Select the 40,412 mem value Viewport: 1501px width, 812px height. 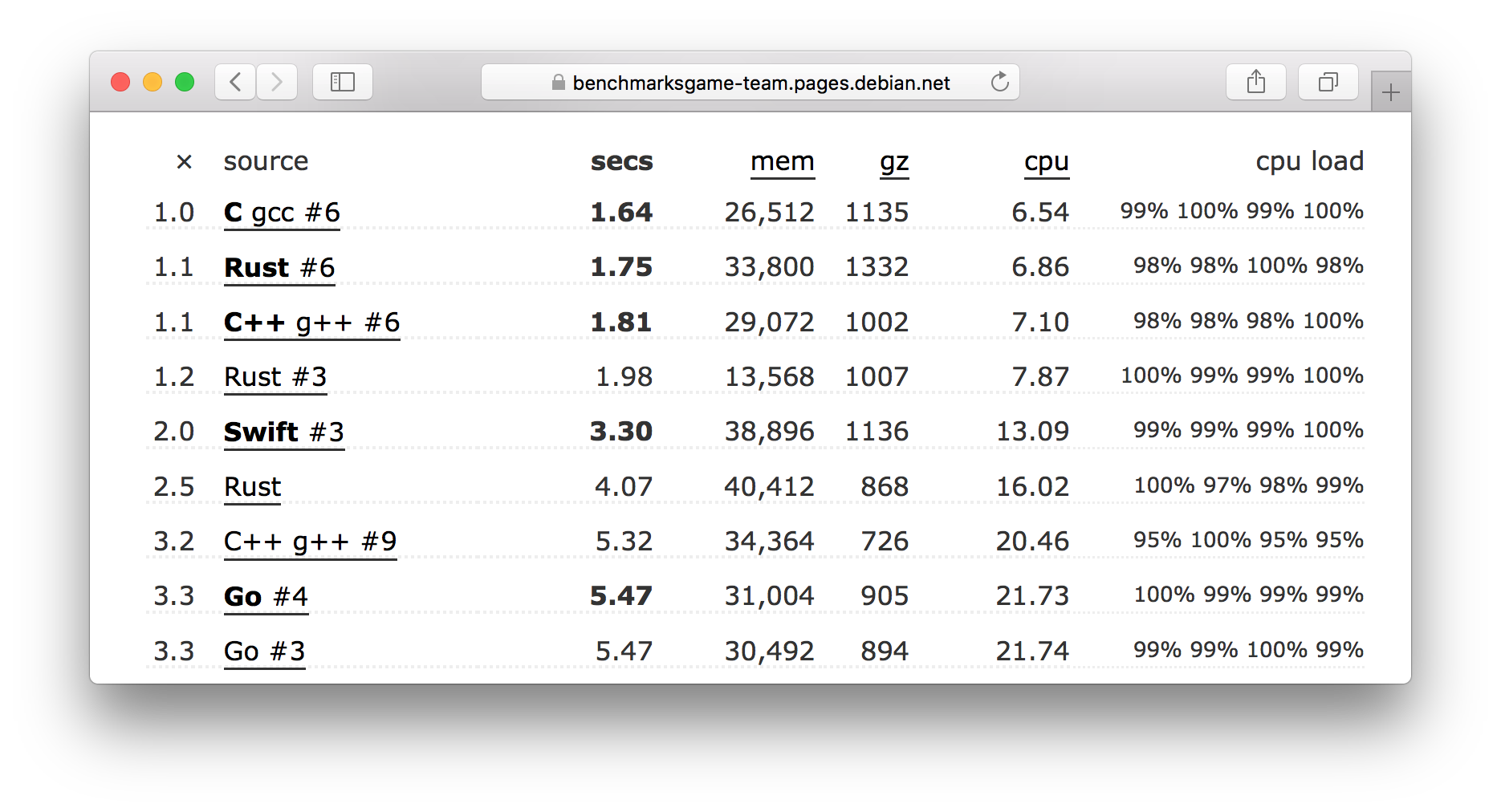coord(769,487)
